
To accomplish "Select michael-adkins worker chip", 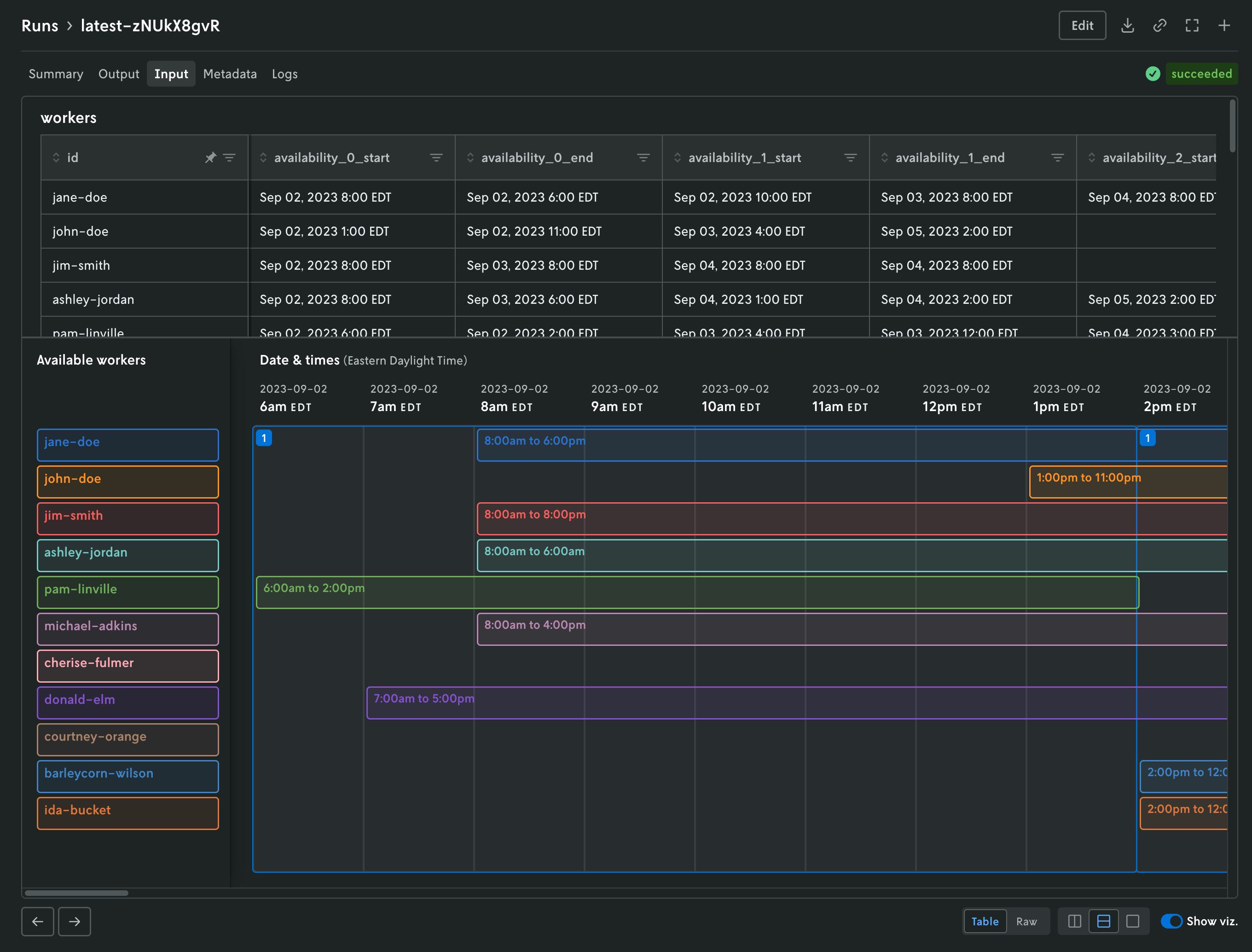I will 128,629.
